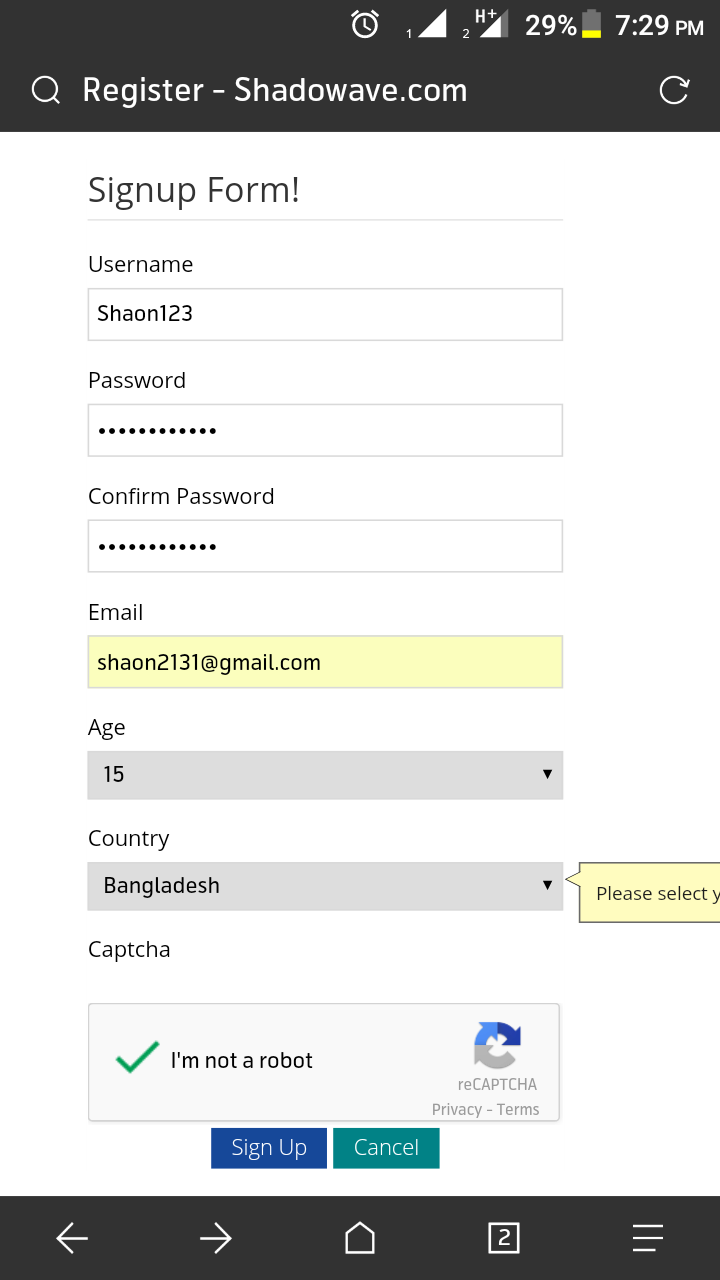This screenshot has width=720, height=1280.
Task: Open the browser hamburger menu
Action: (x=648, y=1239)
